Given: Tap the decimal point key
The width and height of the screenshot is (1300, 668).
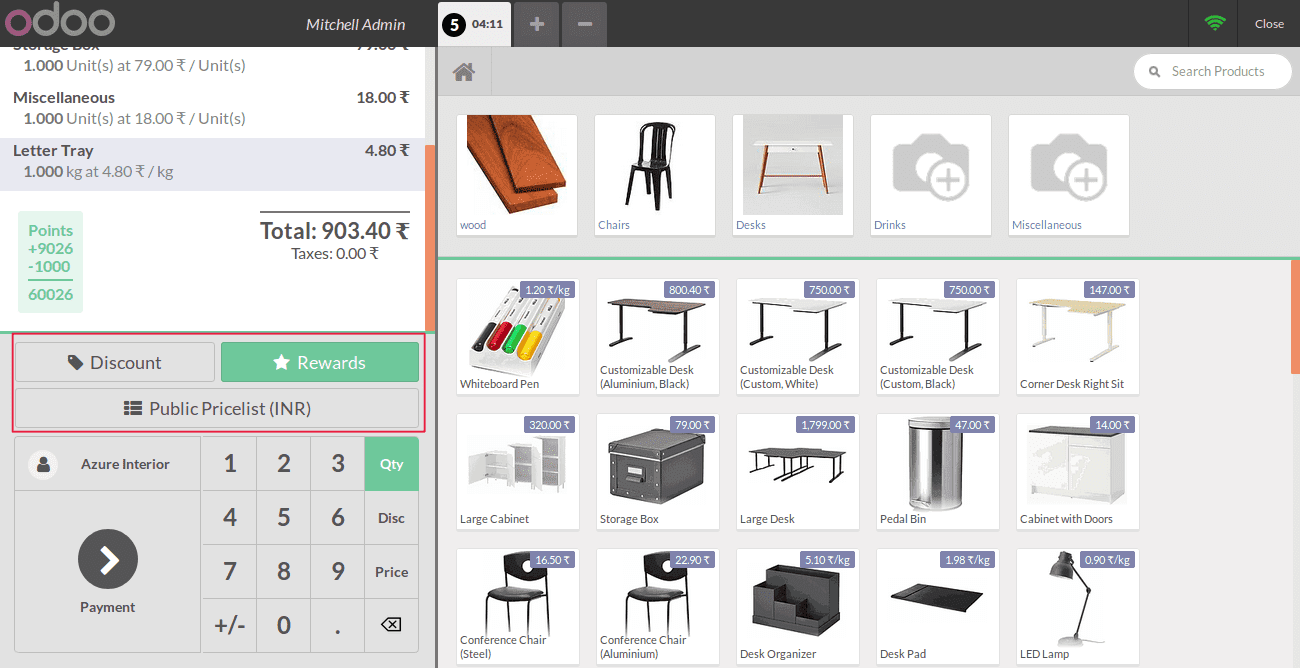Looking at the screenshot, I should click(338, 626).
